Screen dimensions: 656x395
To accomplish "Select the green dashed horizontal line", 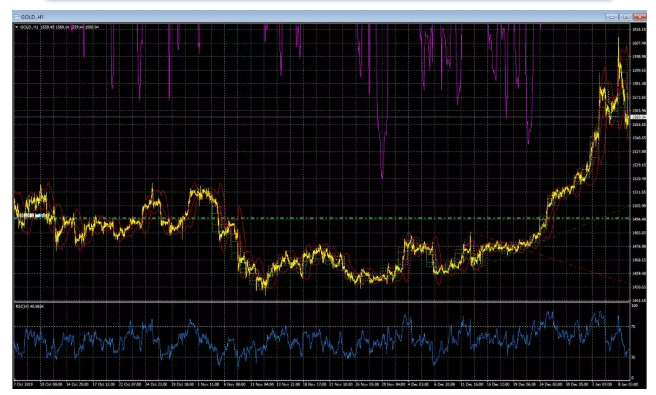I will tap(322, 218).
